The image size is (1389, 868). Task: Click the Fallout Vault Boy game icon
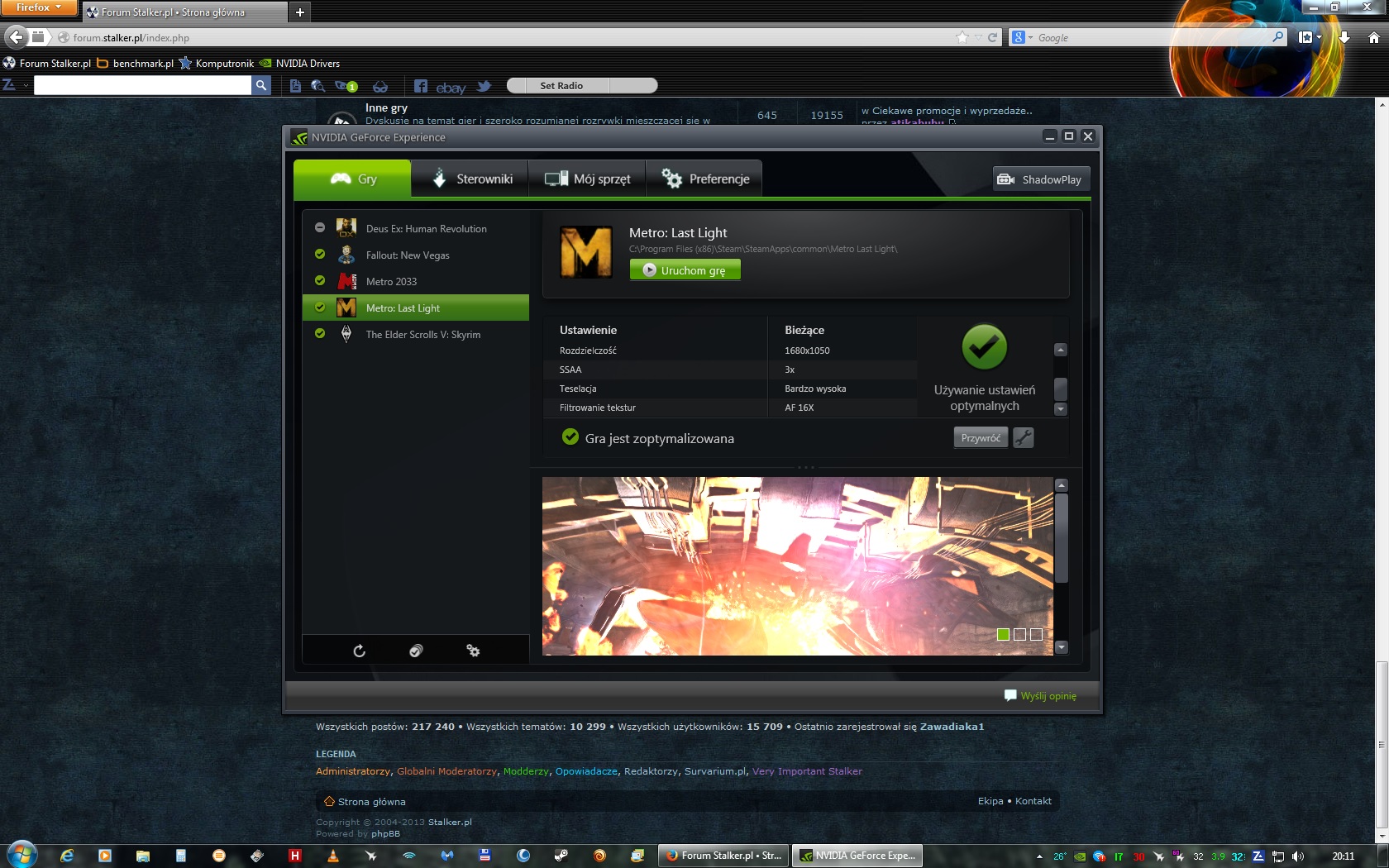pos(346,255)
